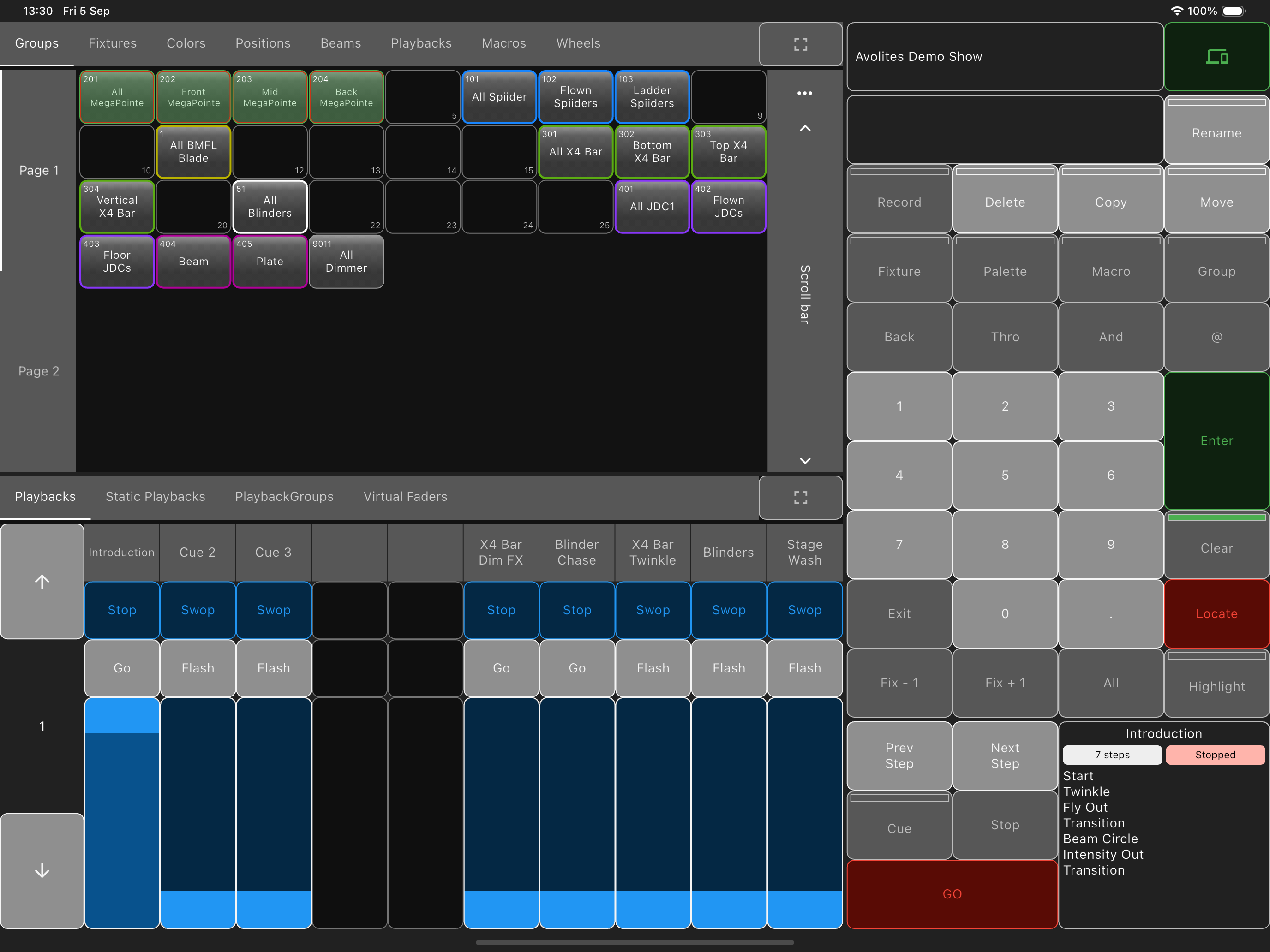Image resolution: width=1270 pixels, height=952 pixels.
Task: Flash the Stage Wash playback
Action: [x=804, y=668]
